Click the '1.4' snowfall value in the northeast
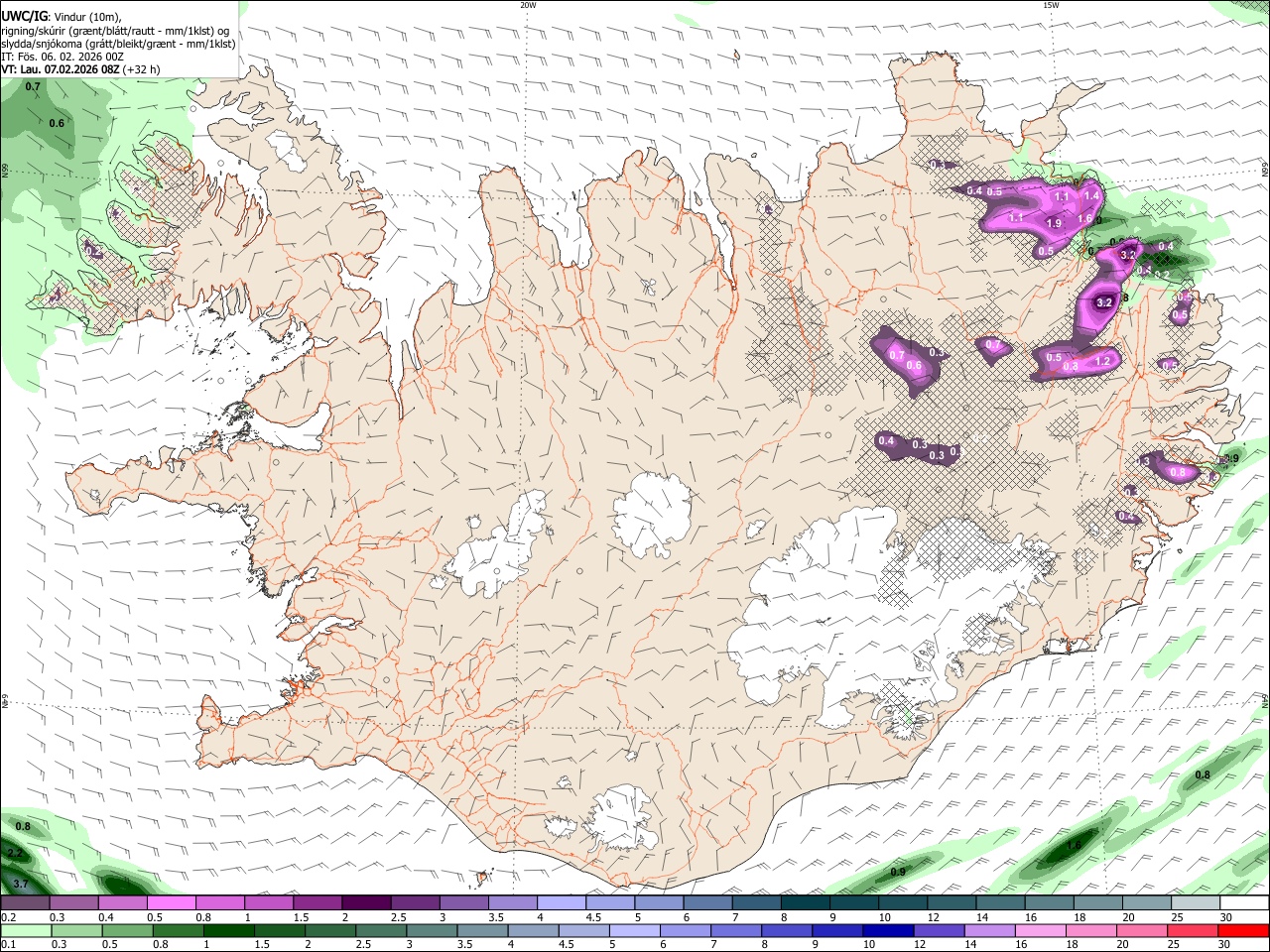 [x=1091, y=197]
